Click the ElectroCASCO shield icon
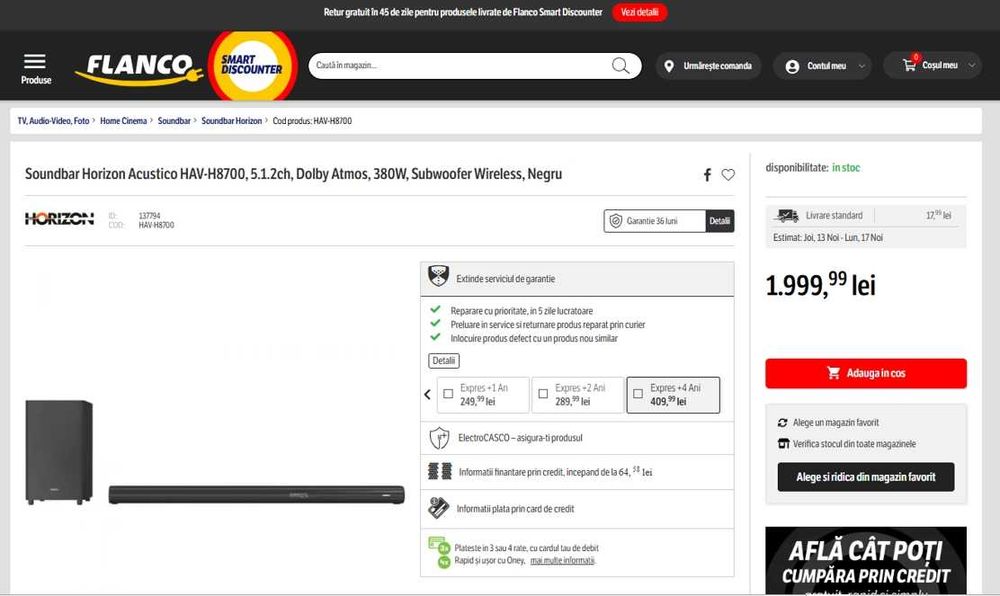The width and height of the screenshot is (1000, 596). (439, 438)
